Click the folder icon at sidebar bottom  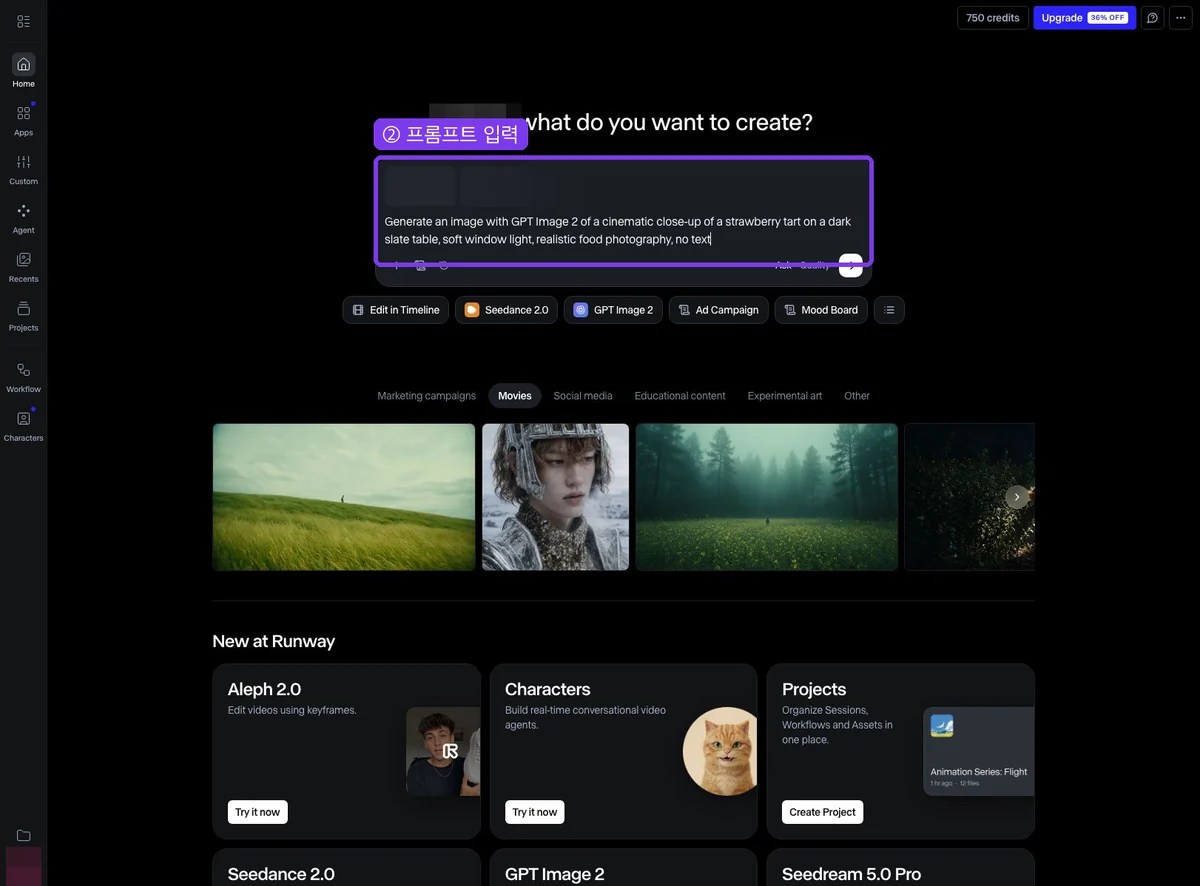point(23,835)
